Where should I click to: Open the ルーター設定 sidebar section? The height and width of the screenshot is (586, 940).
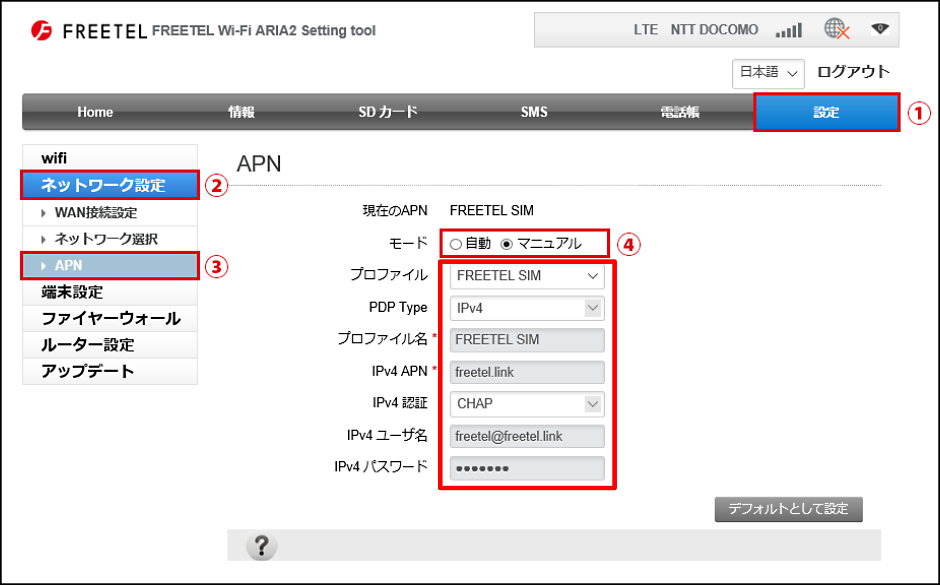tap(110, 345)
